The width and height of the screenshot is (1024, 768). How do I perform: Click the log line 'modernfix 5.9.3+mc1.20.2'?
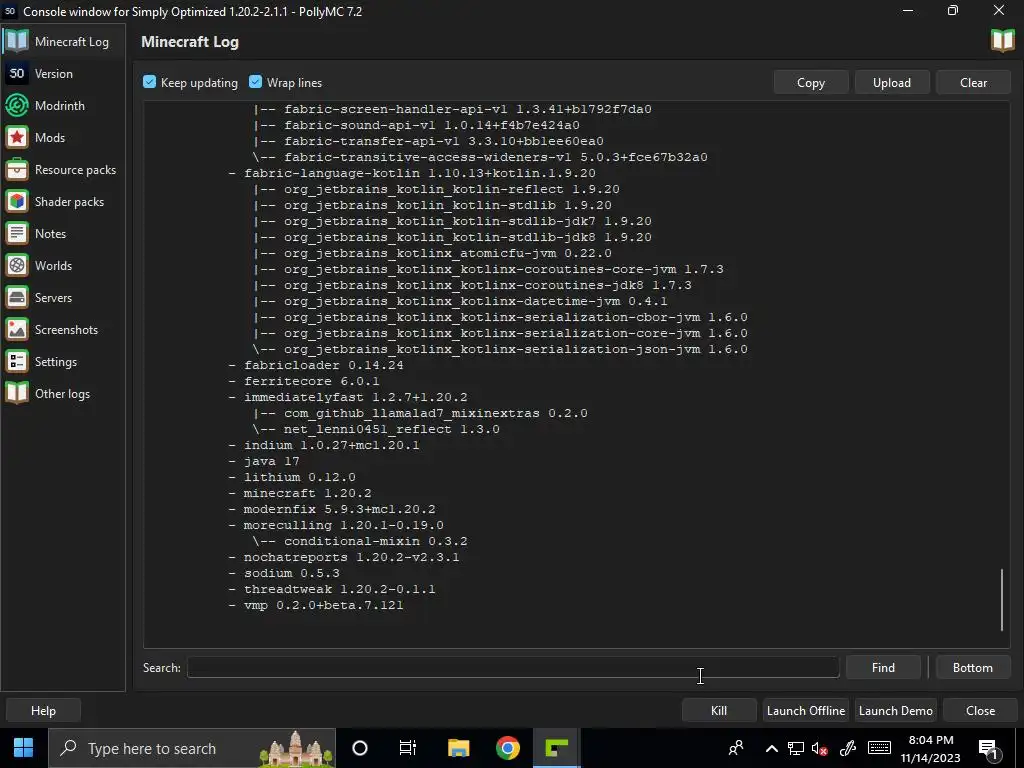[x=339, y=509]
